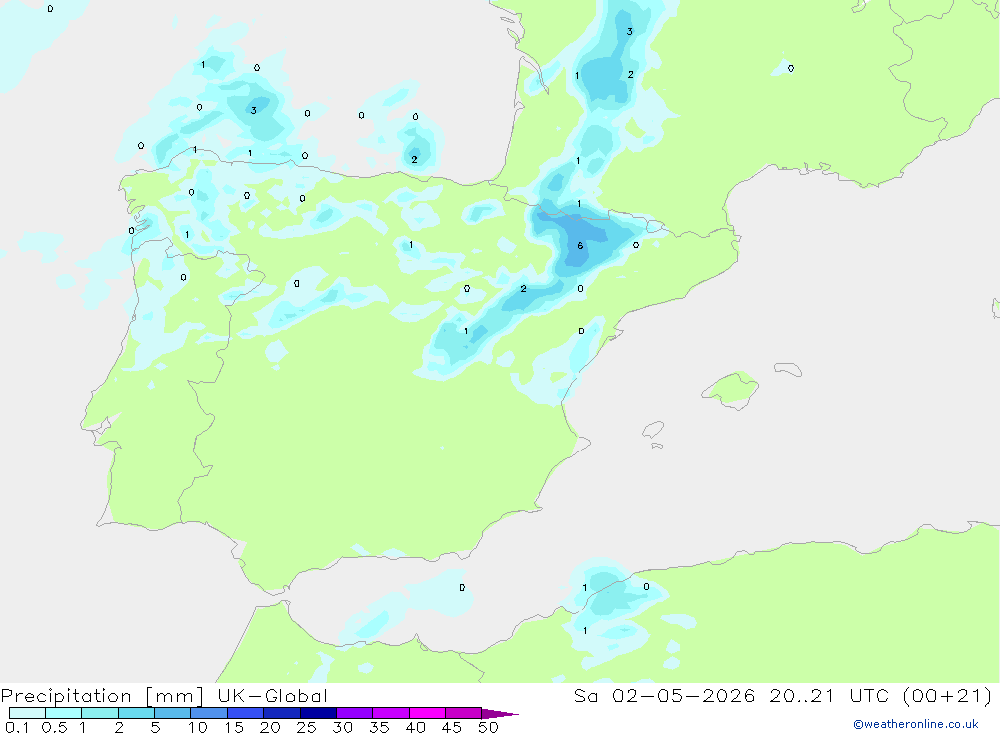The width and height of the screenshot is (1000, 733).
Task: Select the 5–10 mm blue legend swatch
Action: pos(173,713)
